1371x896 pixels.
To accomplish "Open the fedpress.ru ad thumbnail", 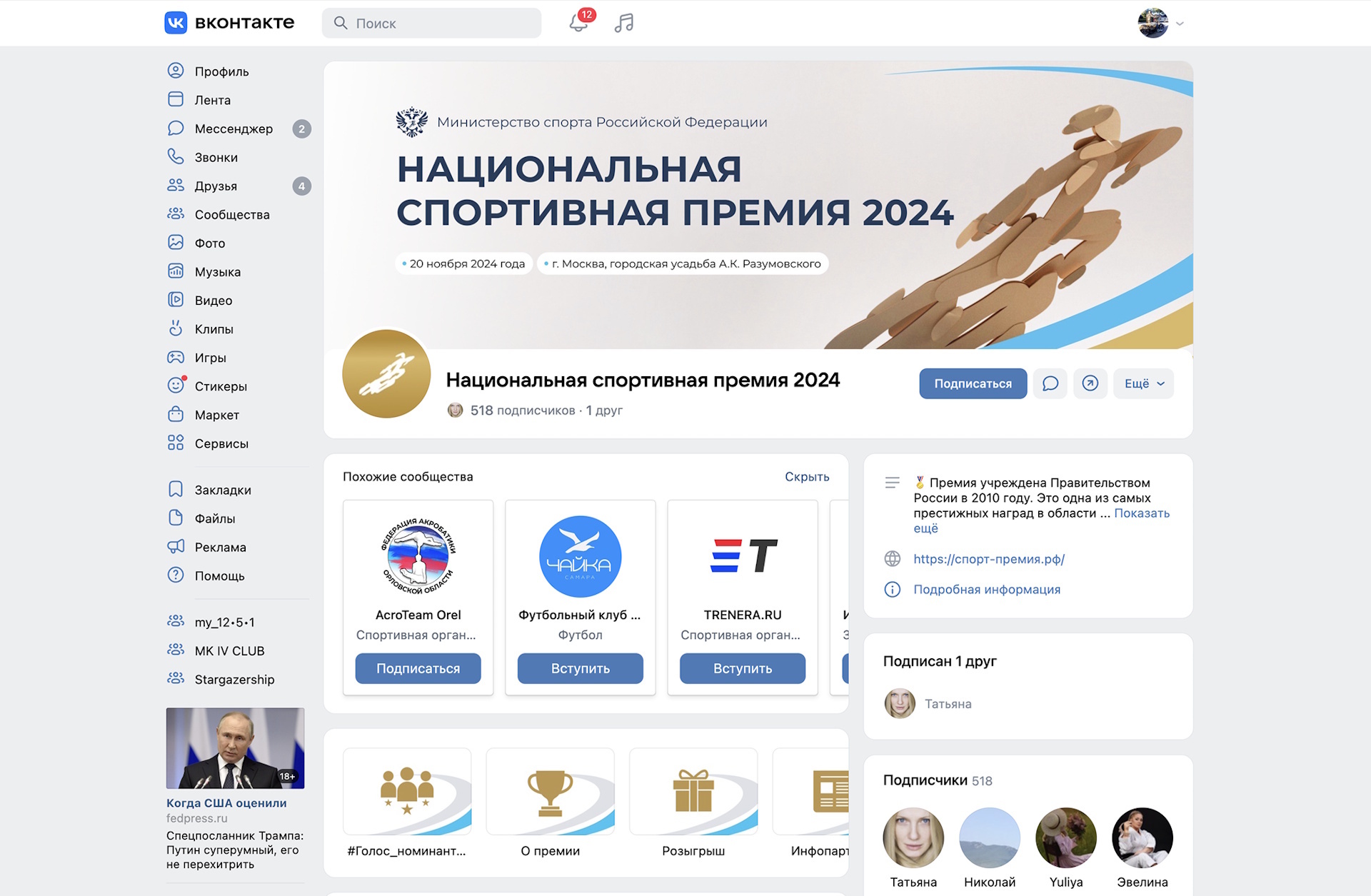I will 236,748.
